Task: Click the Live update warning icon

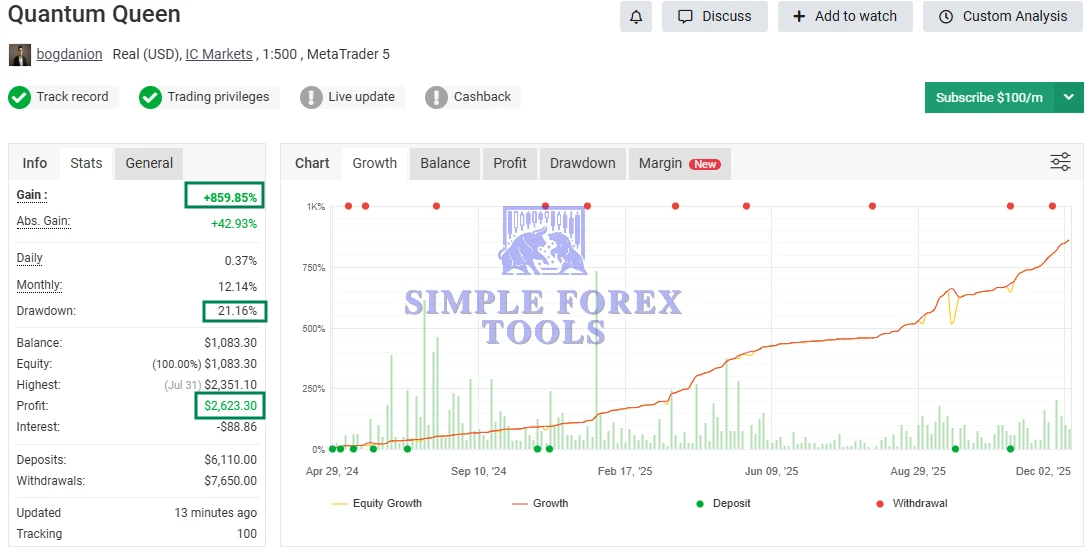Action: tap(311, 97)
